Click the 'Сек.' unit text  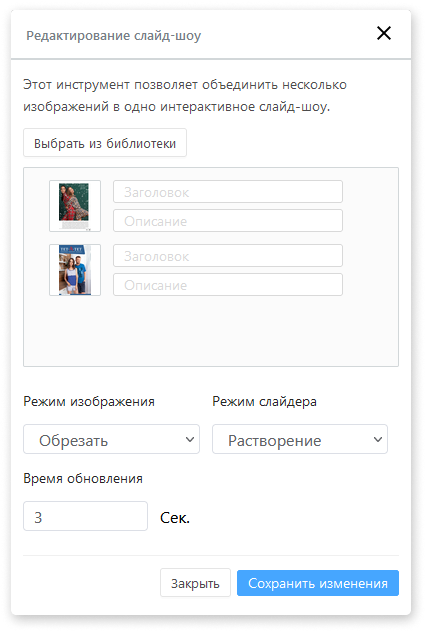[x=175, y=518]
